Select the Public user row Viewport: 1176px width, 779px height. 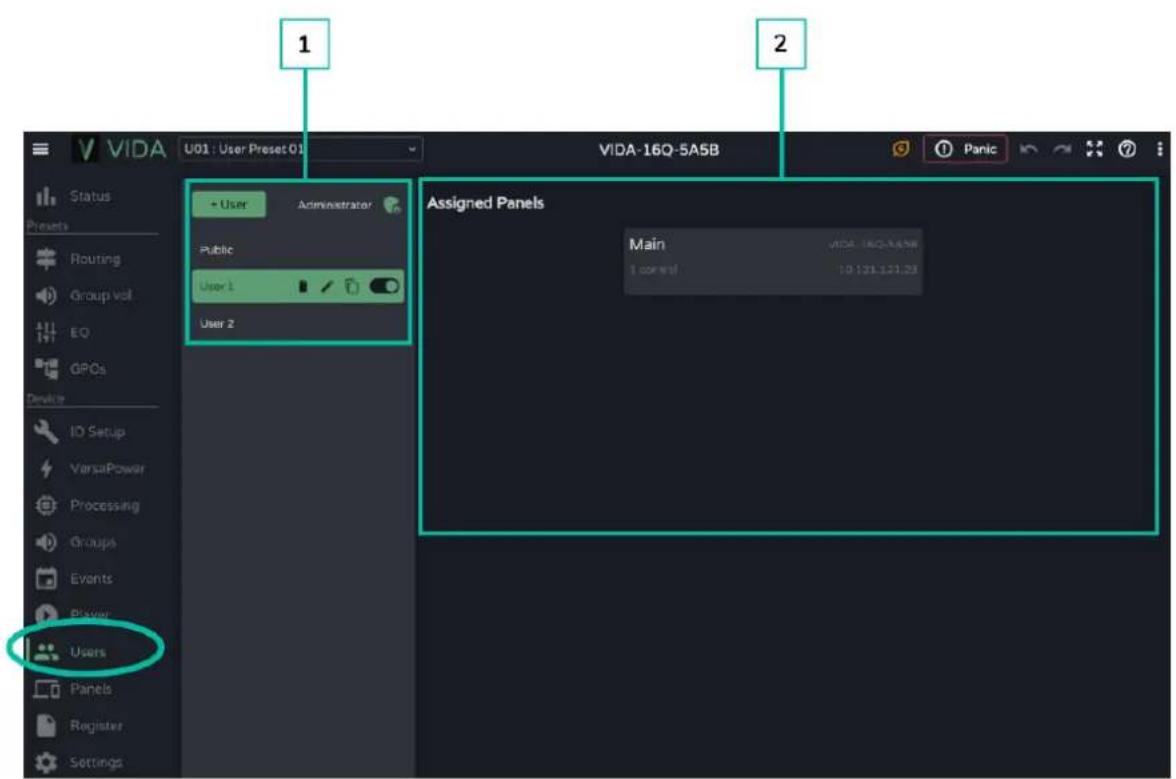pos(298,250)
